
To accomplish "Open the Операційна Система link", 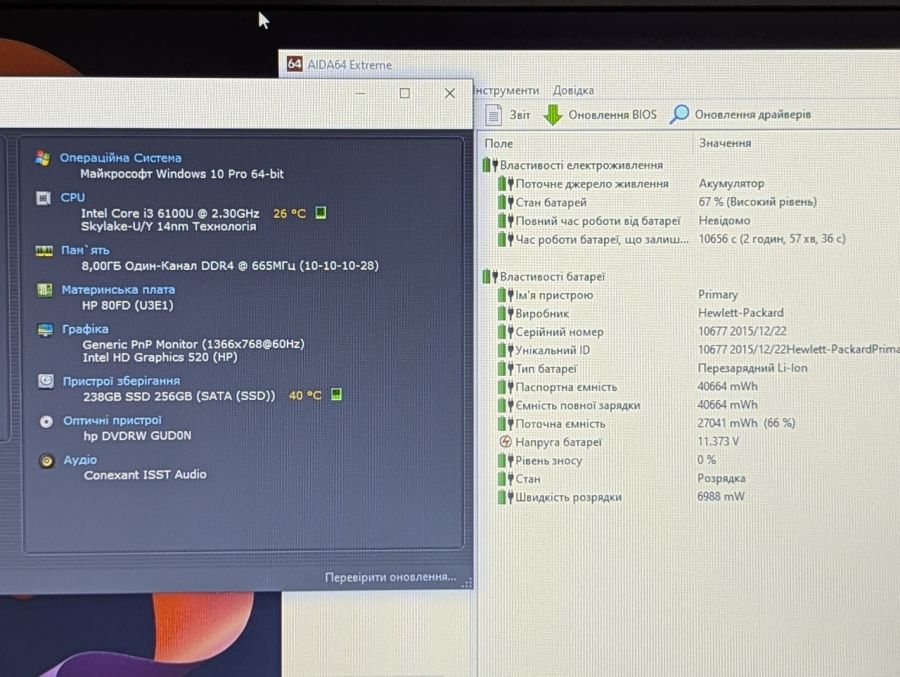I will [x=121, y=158].
